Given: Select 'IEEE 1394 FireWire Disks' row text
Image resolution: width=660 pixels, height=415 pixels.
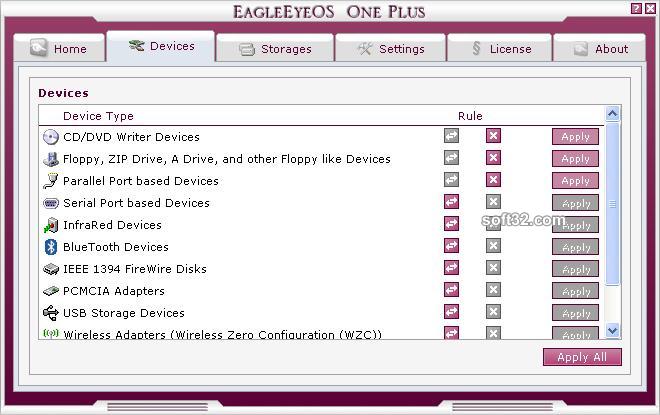Looking at the screenshot, I should click(x=135, y=269).
